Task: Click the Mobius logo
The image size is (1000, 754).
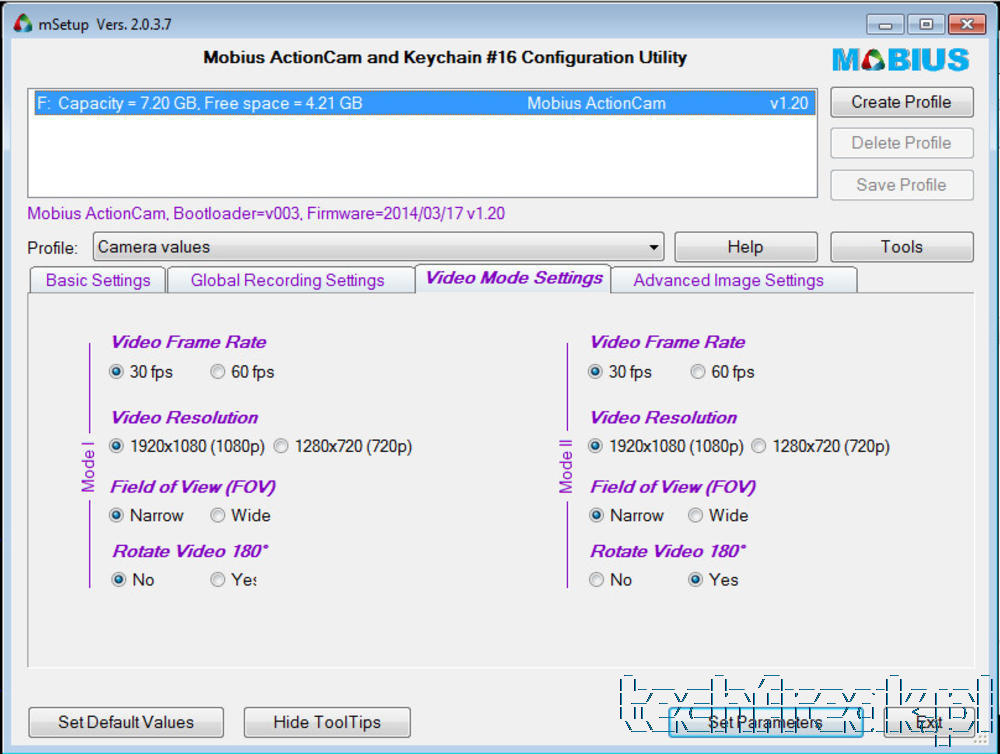Action: coord(901,59)
